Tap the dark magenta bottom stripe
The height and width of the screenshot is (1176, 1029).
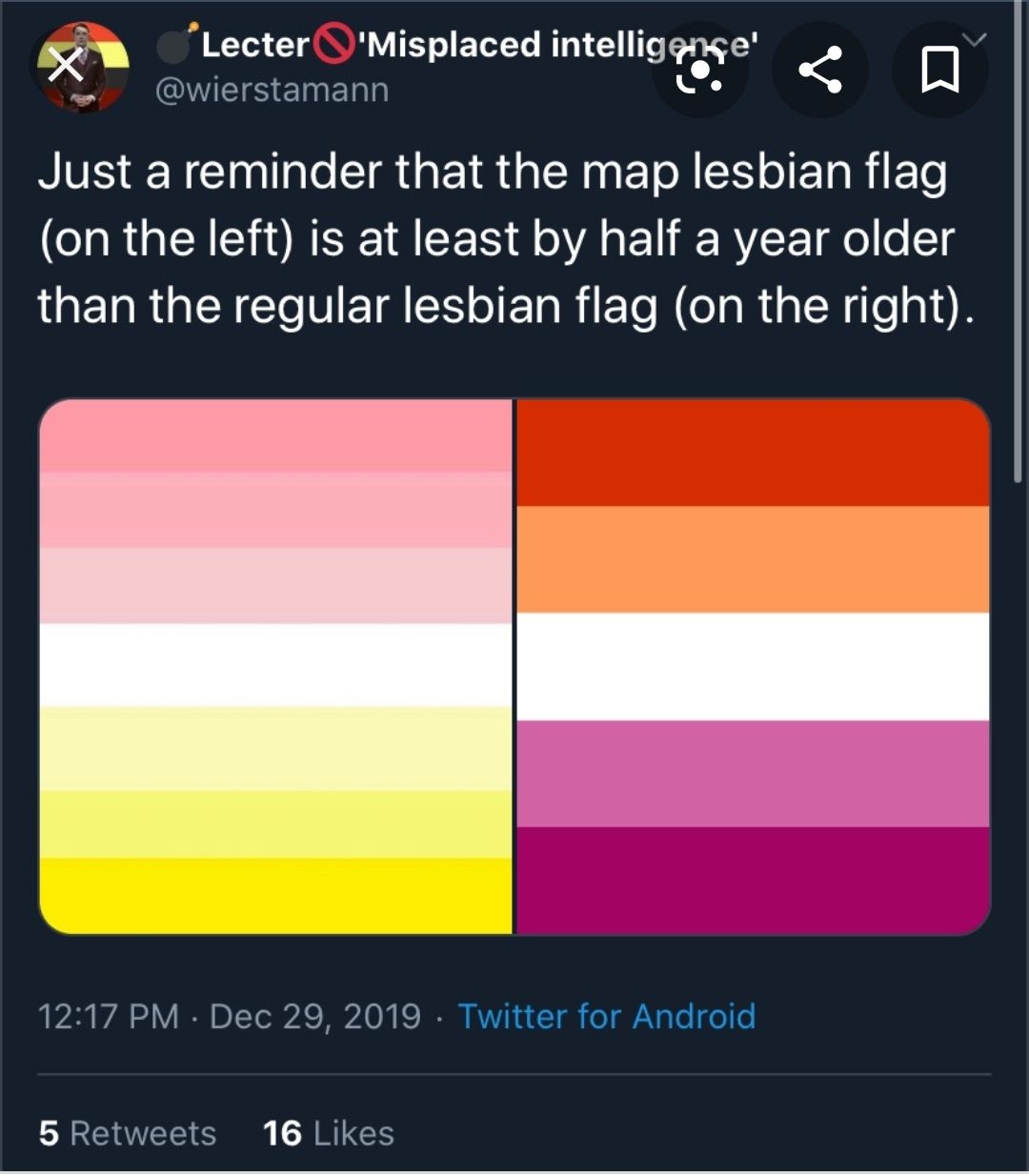click(754, 881)
